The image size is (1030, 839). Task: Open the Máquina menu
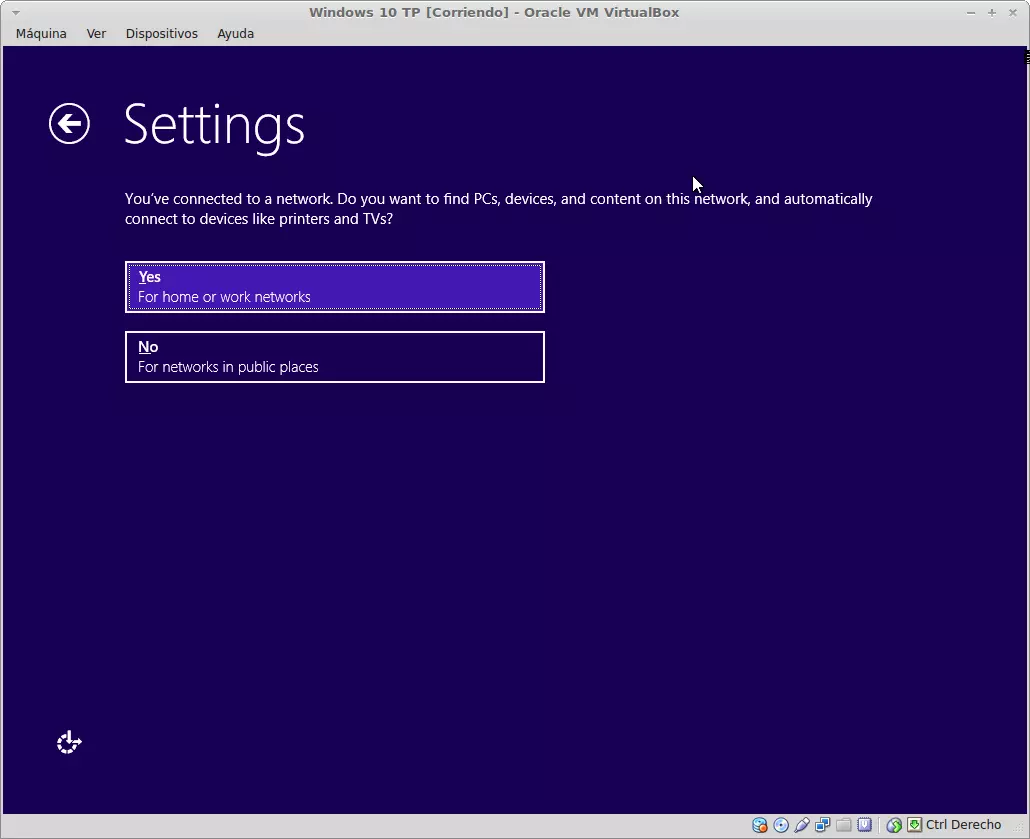tap(41, 33)
